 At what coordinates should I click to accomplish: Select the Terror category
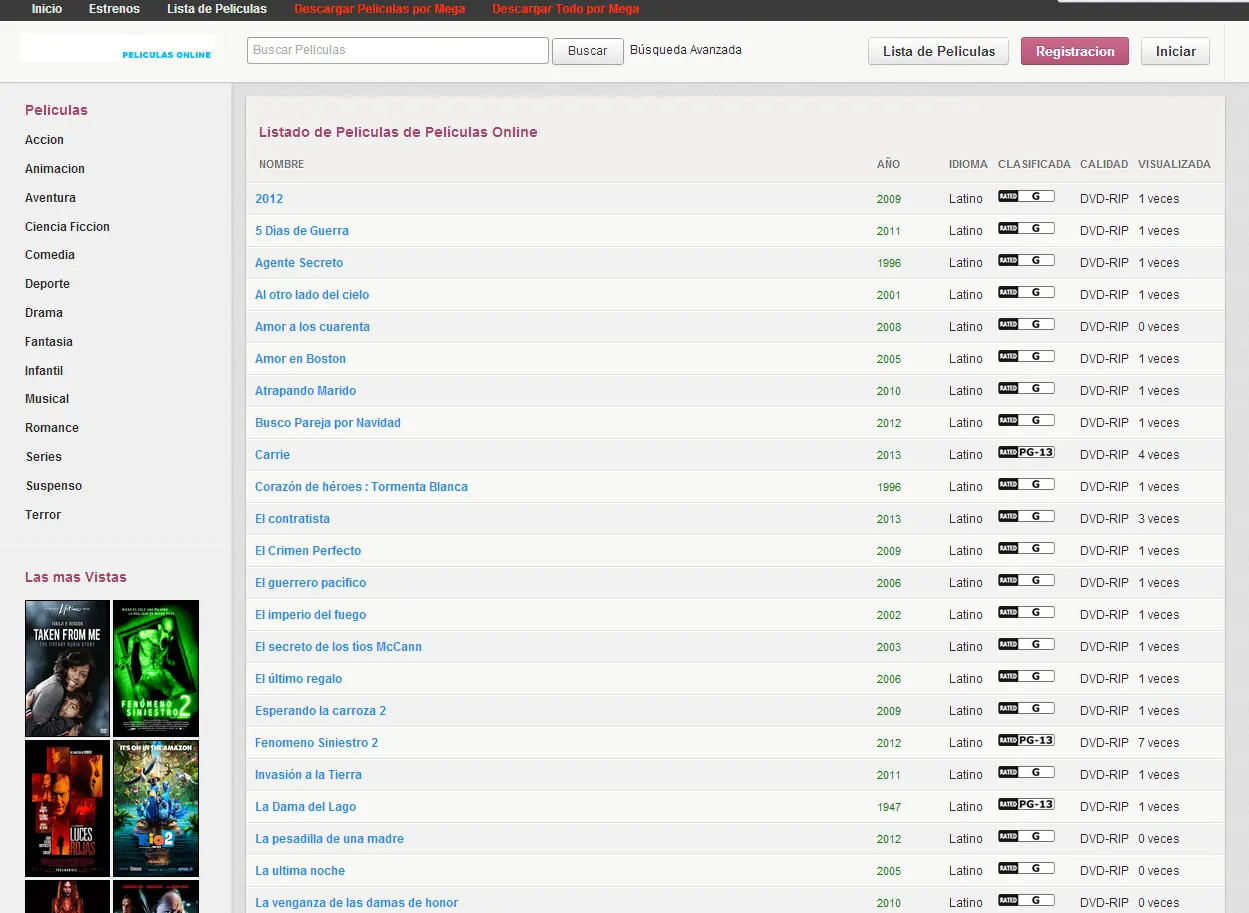point(43,515)
